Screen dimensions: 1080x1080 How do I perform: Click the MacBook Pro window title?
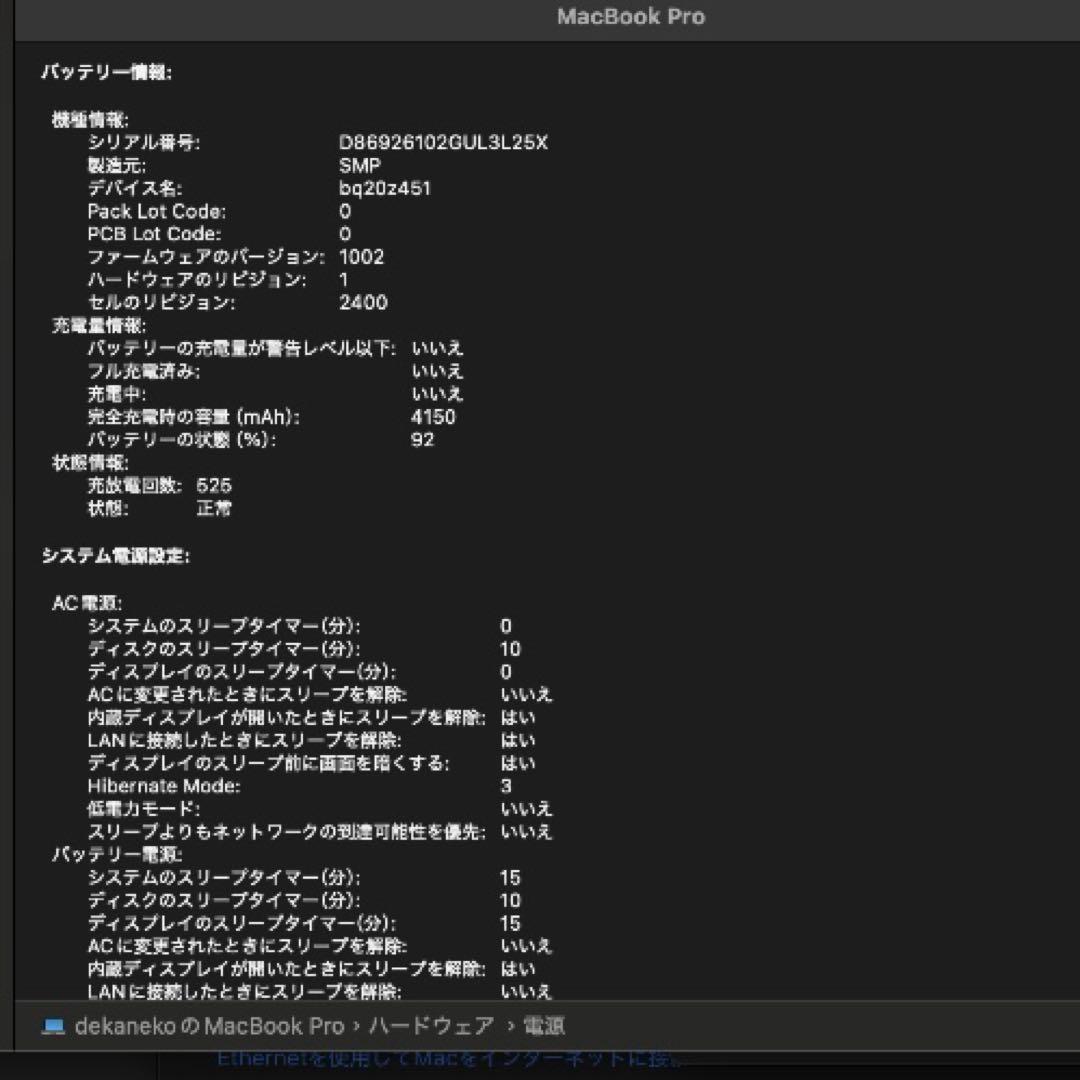(631, 16)
